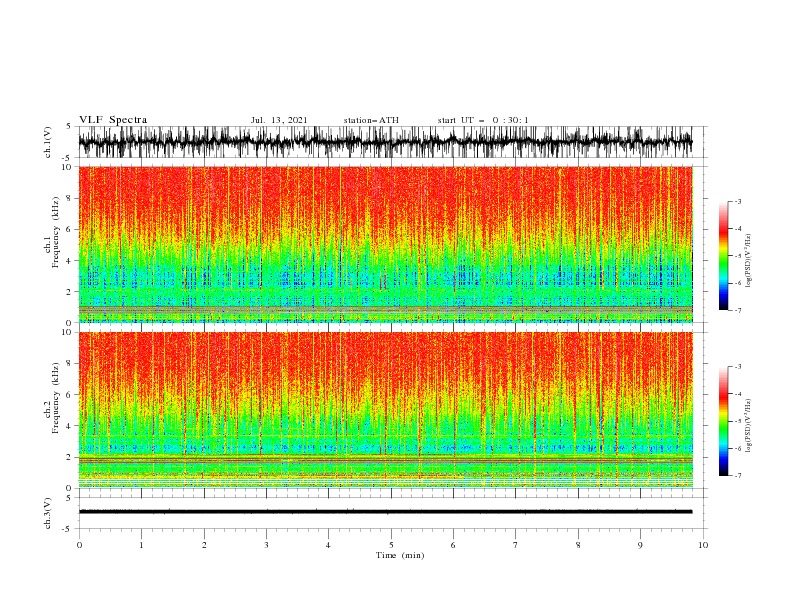
Task: Click inside the ch.2 spectrogram panel
Action: click(385, 410)
